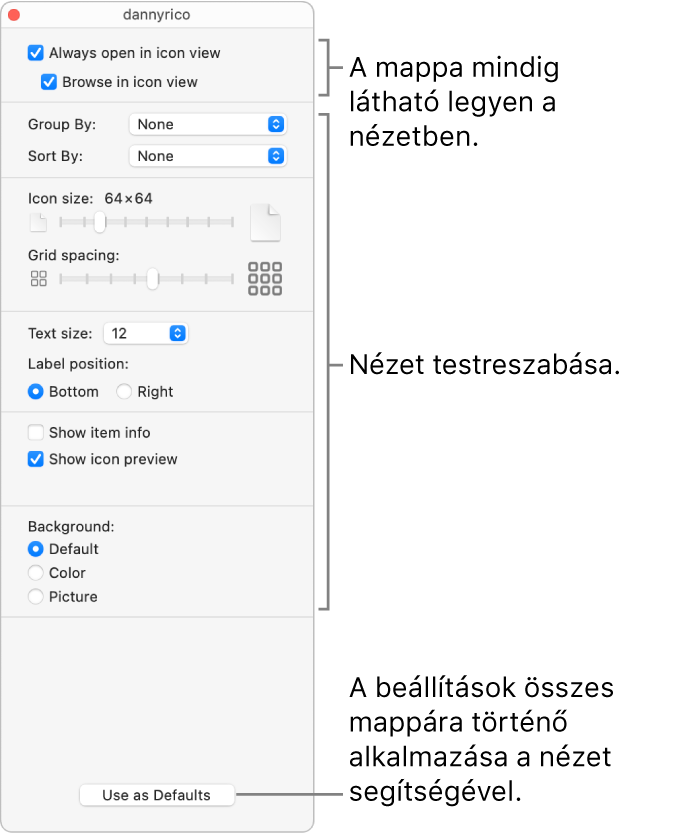This screenshot has width=673, height=835.
Task: Select Bottom label position radio button
Action: pos(36,392)
